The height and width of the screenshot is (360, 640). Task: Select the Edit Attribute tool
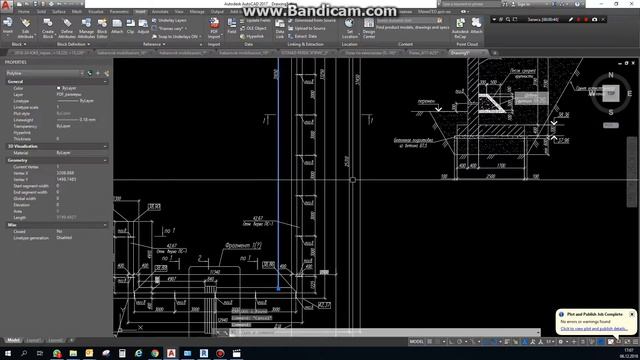pyautogui.click(x=25, y=28)
